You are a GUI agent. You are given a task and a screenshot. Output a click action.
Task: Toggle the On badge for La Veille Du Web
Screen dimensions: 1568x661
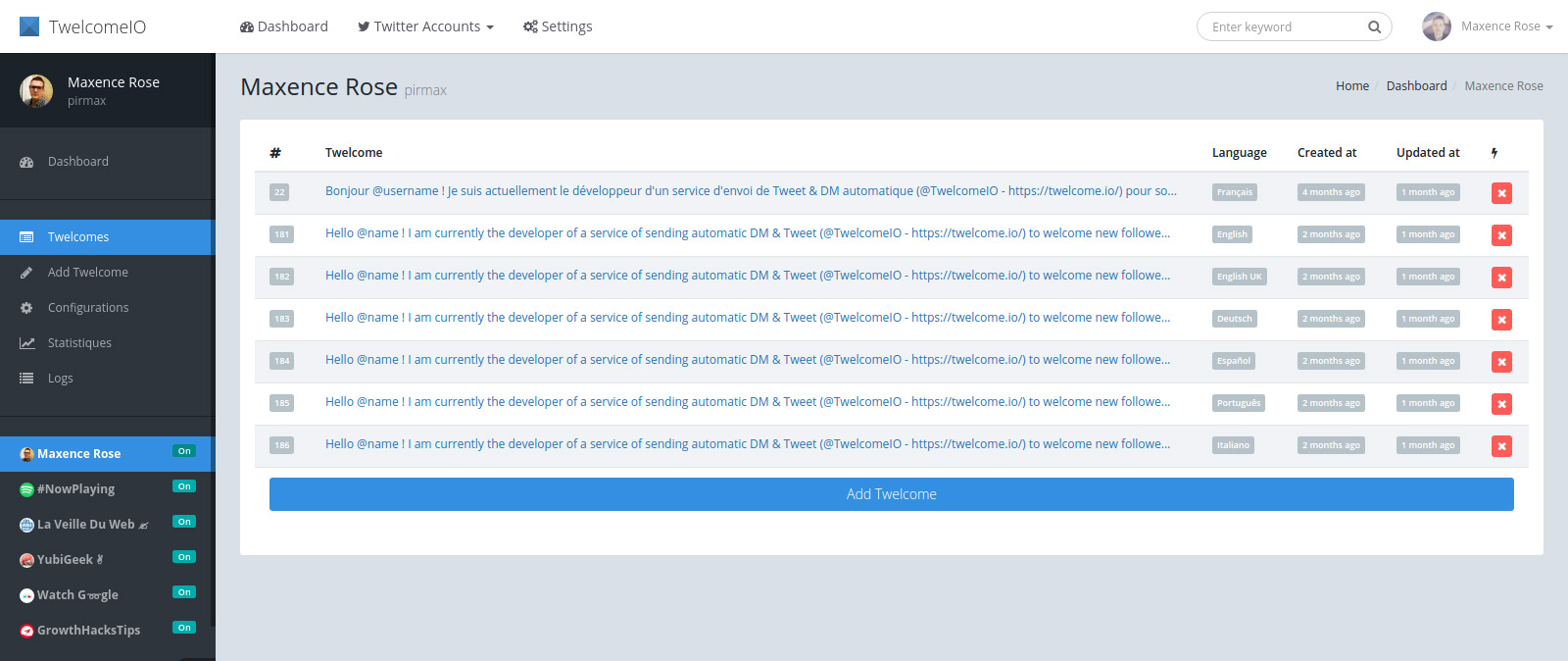[x=184, y=522]
